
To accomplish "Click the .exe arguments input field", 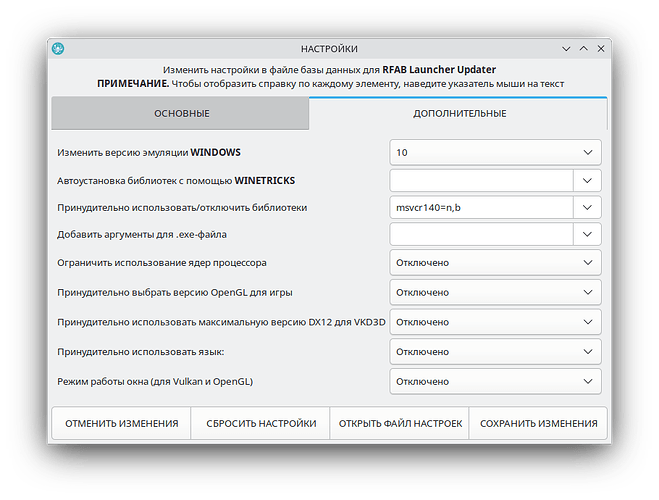I will pyautogui.click(x=480, y=234).
